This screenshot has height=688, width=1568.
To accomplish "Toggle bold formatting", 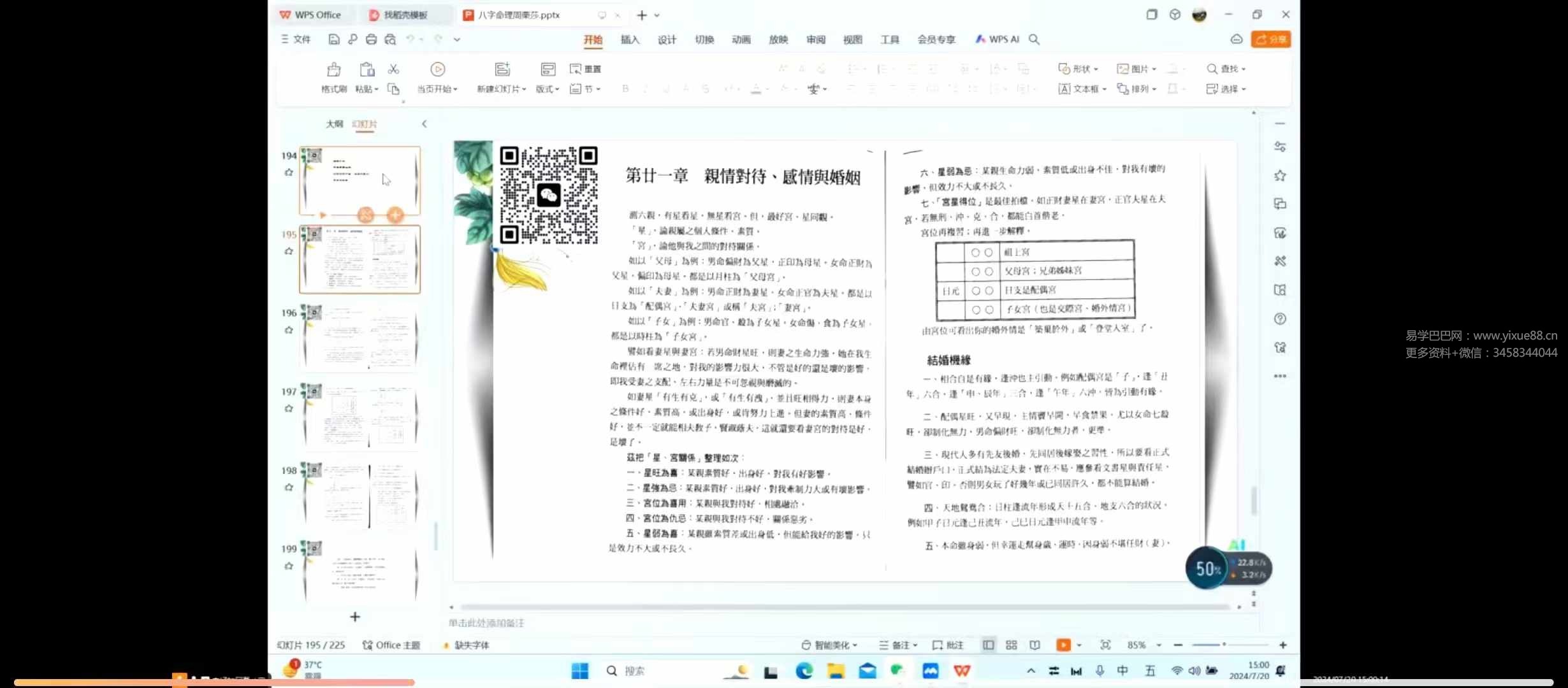I will [625, 89].
